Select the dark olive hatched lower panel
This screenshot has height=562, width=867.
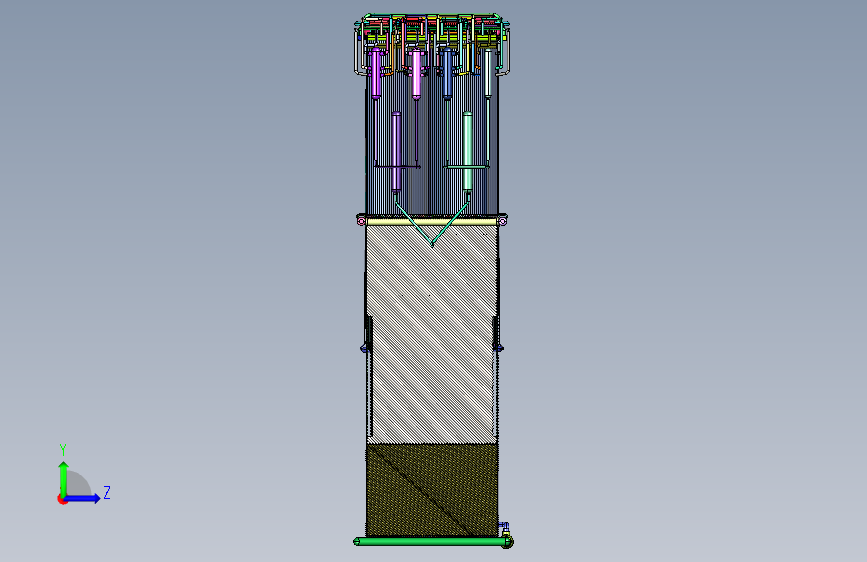432,490
